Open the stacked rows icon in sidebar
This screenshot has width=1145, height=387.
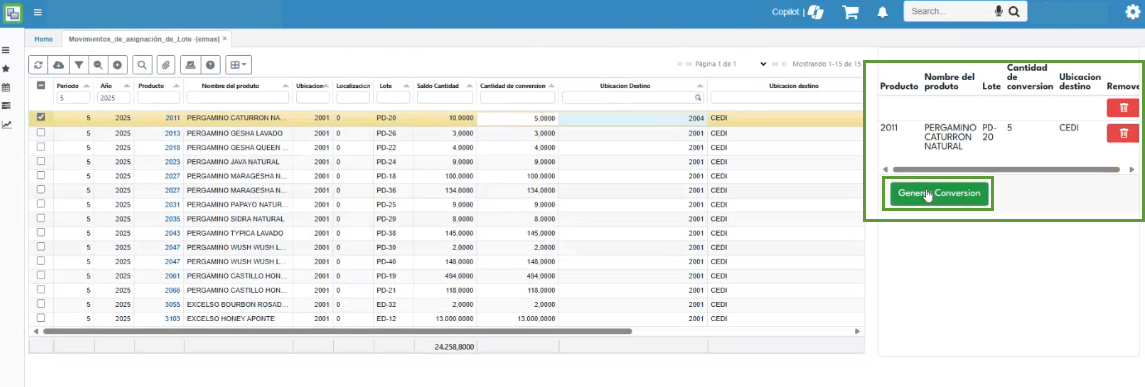coord(6,106)
